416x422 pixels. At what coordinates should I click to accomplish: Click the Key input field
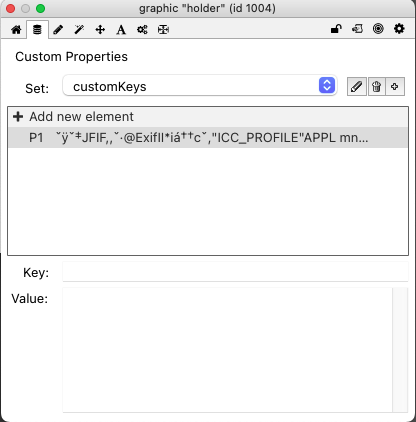(235, 272)
